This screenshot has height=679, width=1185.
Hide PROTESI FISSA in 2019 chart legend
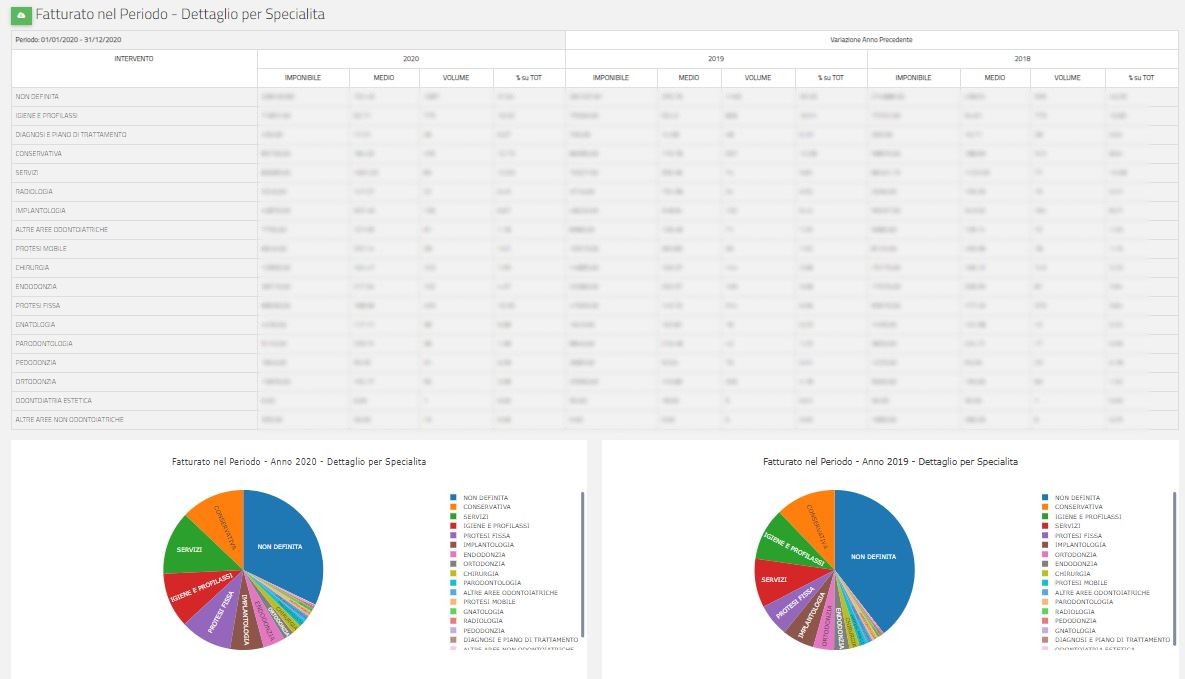coord(1078,535)
